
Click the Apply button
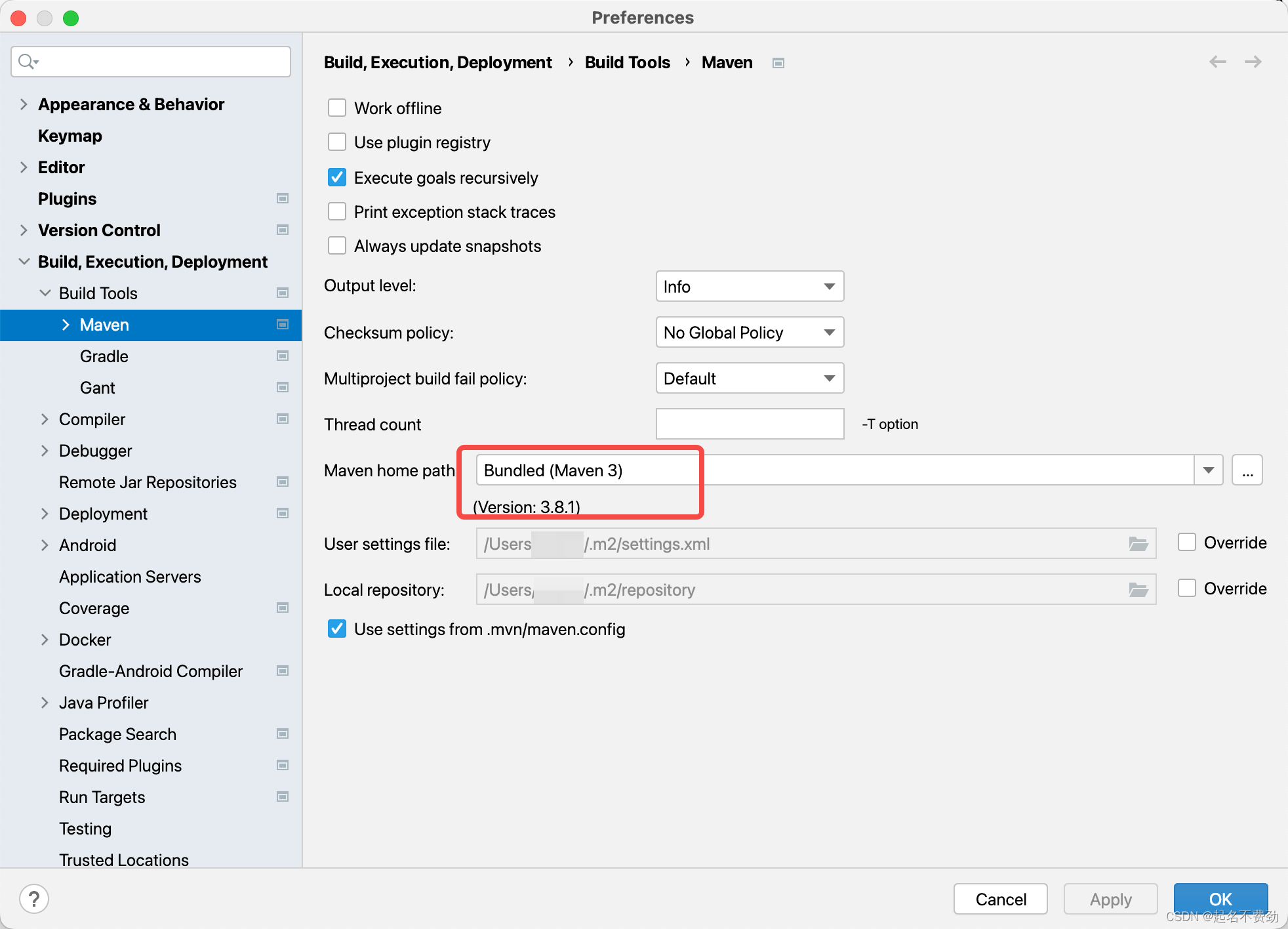pos(1110,899)
